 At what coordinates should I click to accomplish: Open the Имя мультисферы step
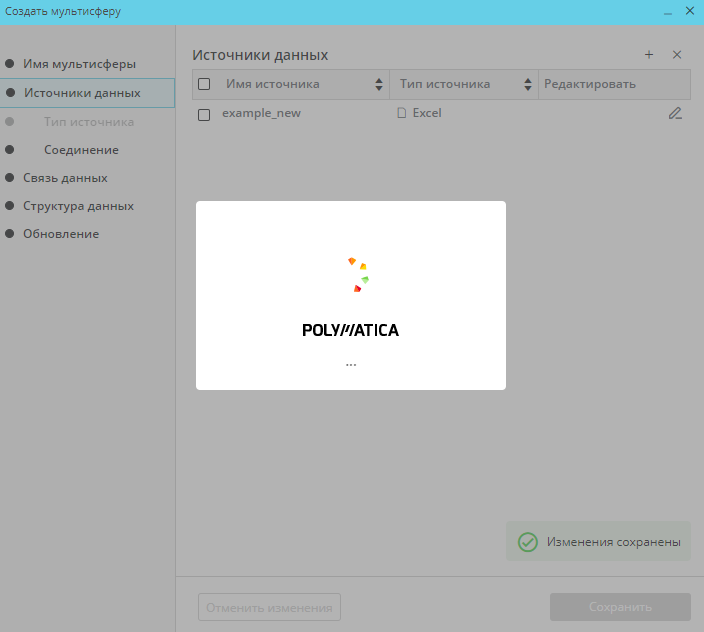pyautogui.click(x=79, y=64)
